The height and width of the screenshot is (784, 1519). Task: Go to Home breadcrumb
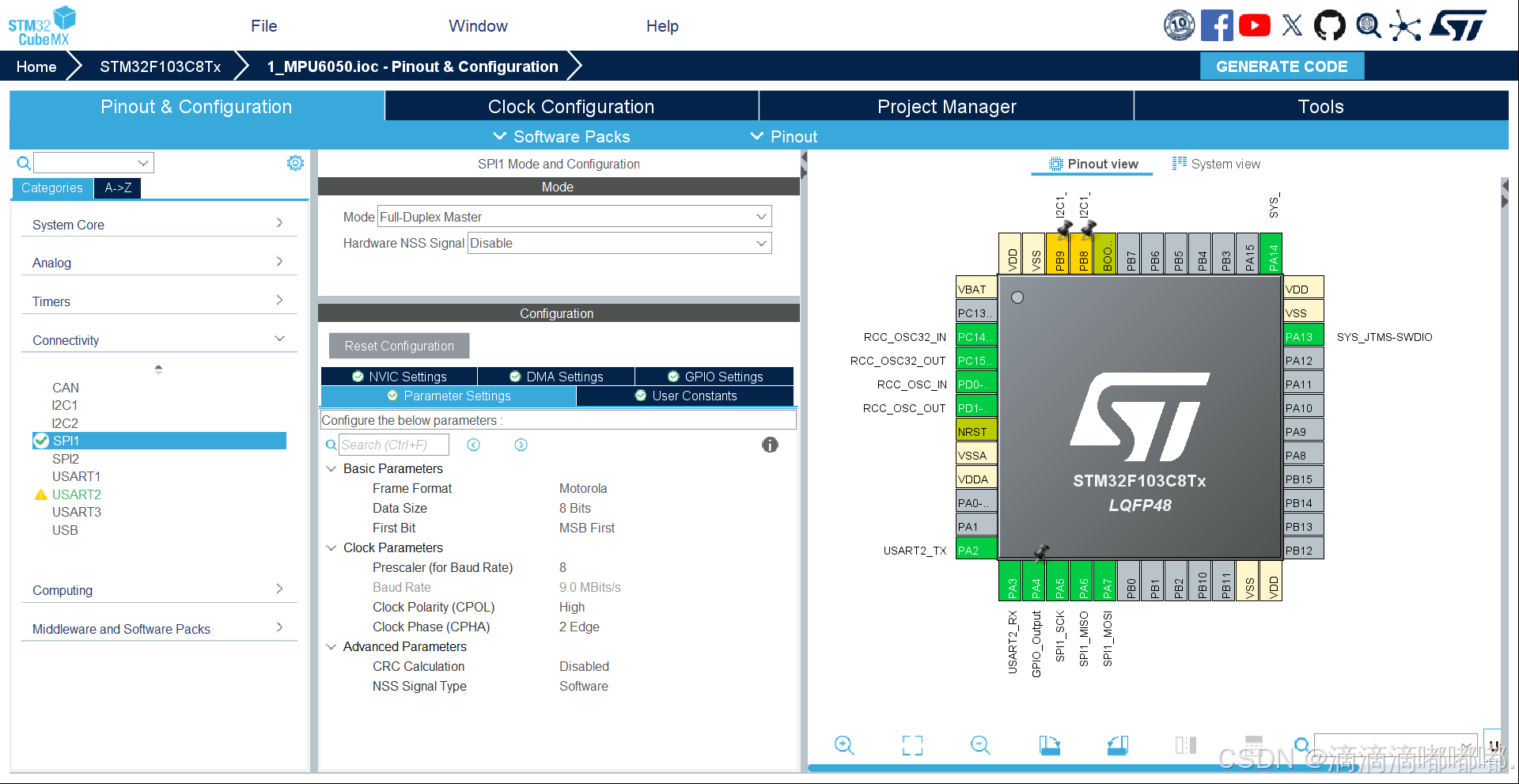click(36, 66)
